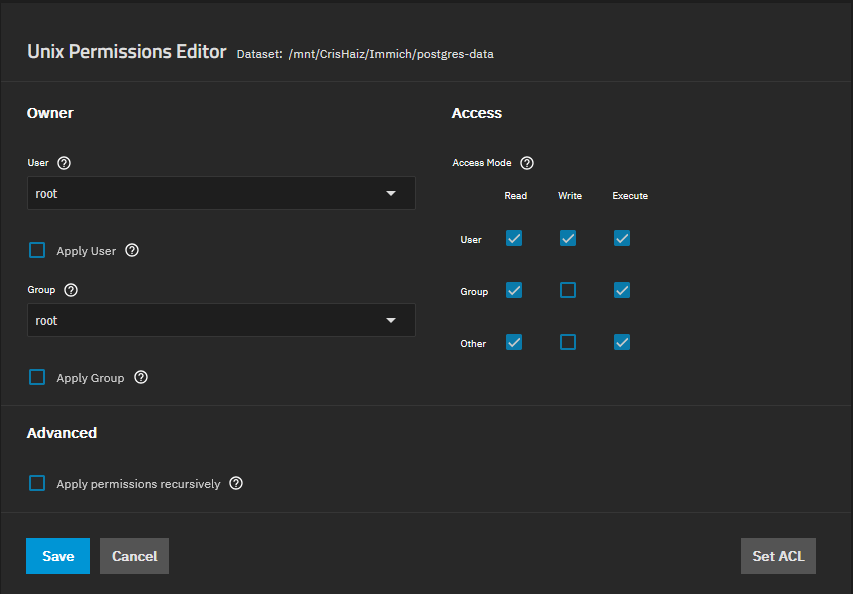The width and height of the screenshot is (853, 594).
Task: Click the Access Mode help icon
Action: (527, 163)
